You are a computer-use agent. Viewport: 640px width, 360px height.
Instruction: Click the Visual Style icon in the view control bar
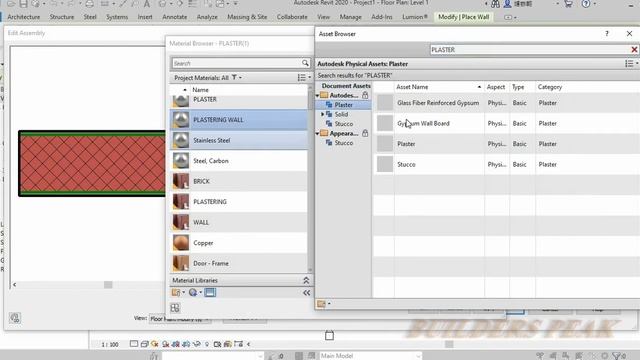(144, 344)
